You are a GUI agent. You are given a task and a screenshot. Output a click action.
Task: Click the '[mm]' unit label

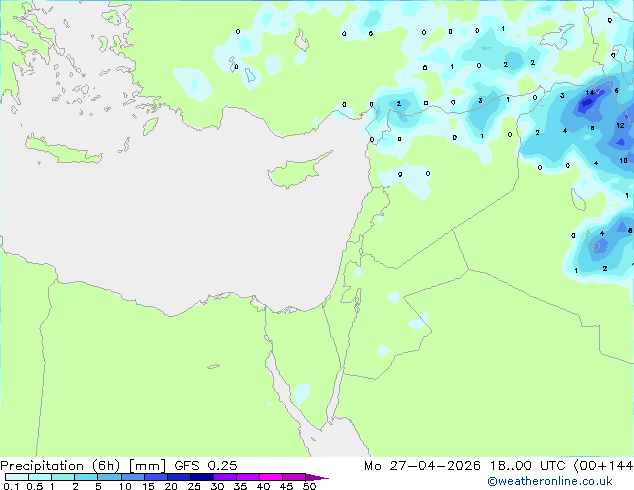pyautogui.click(x=147, y=466)
